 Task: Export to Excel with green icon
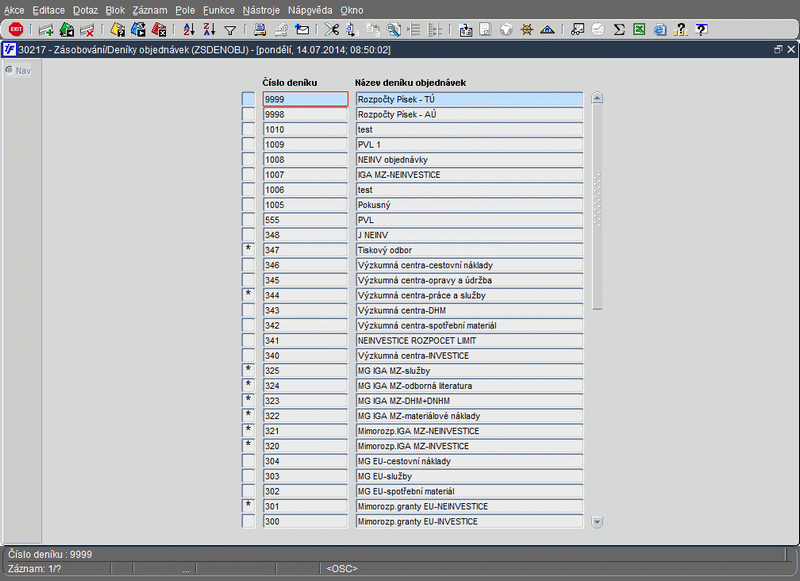(x=639, y=30)
